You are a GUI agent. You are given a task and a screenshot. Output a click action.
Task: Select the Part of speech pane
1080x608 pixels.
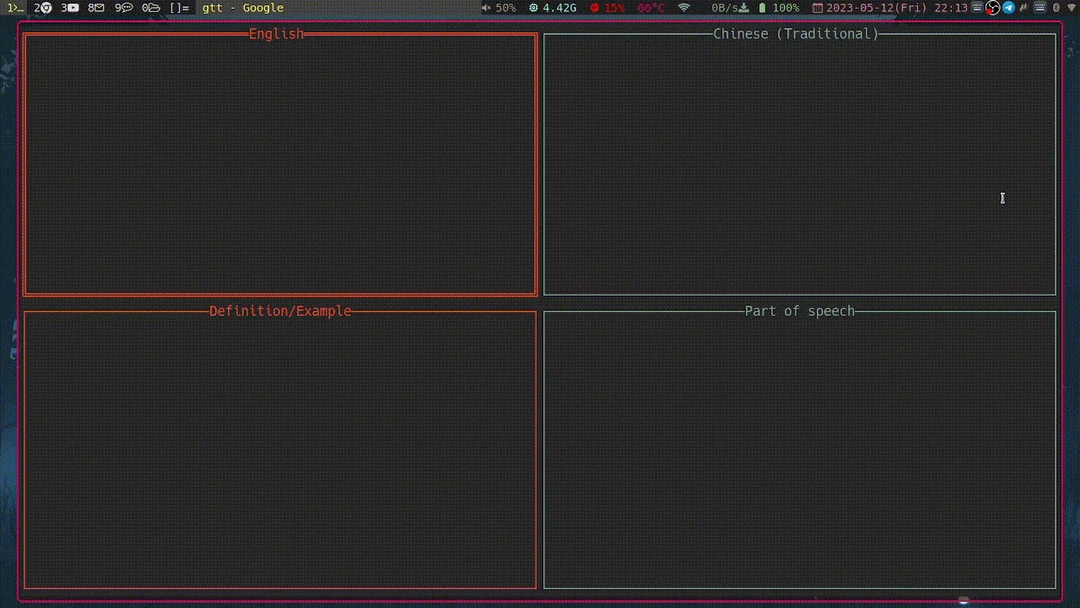(x=798, y=448)
